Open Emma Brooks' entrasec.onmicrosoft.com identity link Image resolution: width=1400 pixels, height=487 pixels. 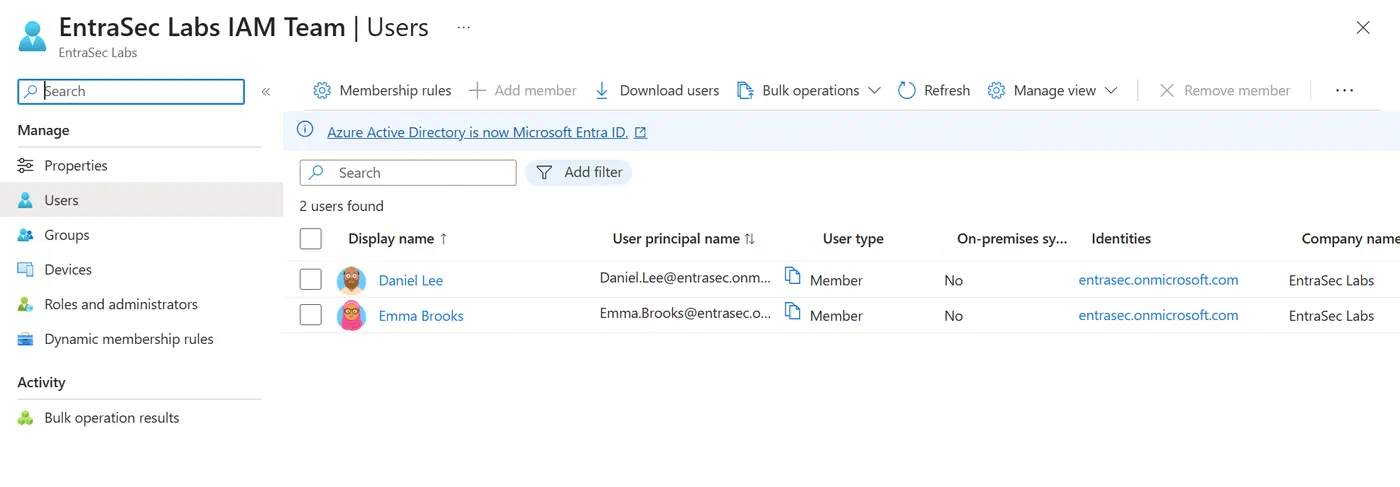coord(1158,315)
